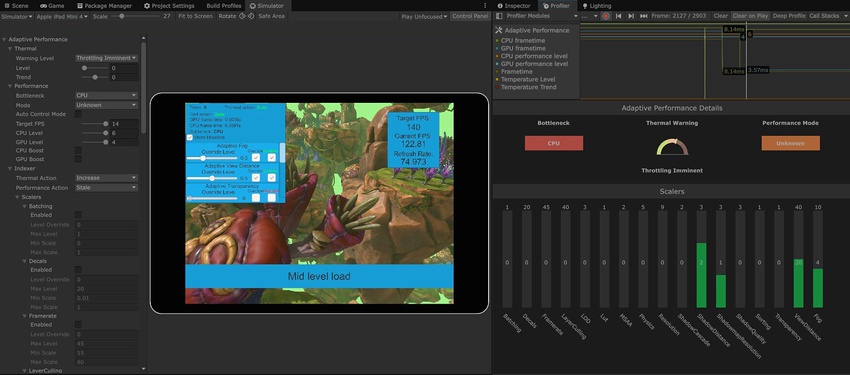
Task: Collapse the Scalers foldout
Action: [x=17, y=197]
